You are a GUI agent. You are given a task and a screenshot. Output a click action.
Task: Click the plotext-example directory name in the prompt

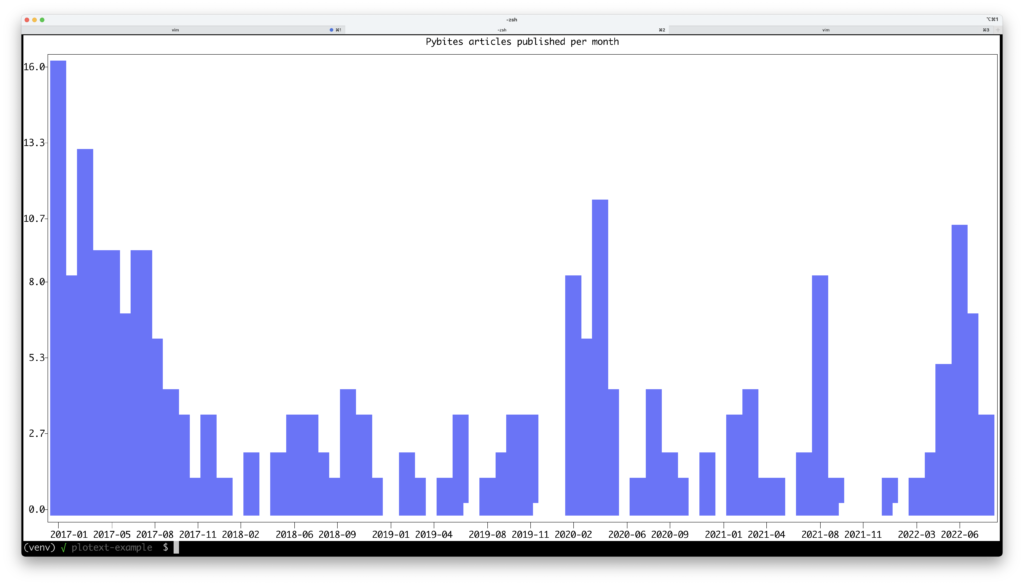(x=112, y=547)
